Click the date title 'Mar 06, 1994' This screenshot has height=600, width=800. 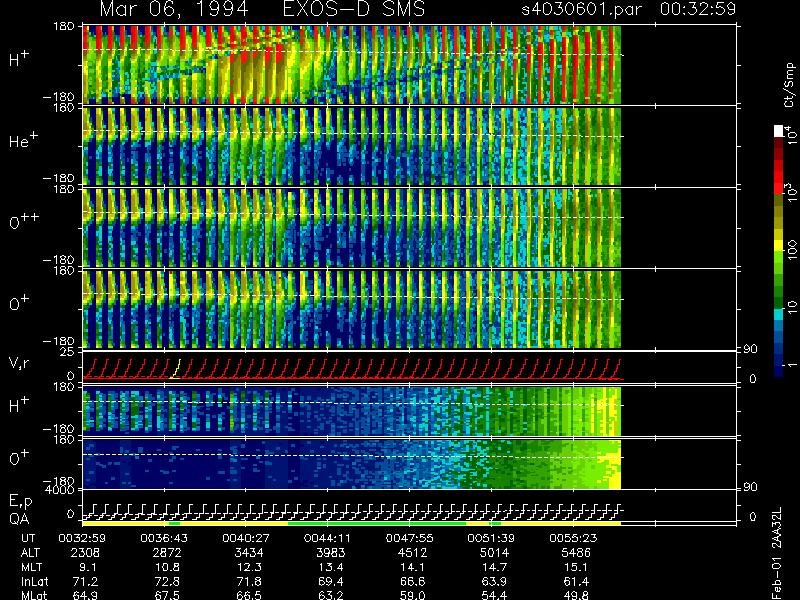pos(173,10)
